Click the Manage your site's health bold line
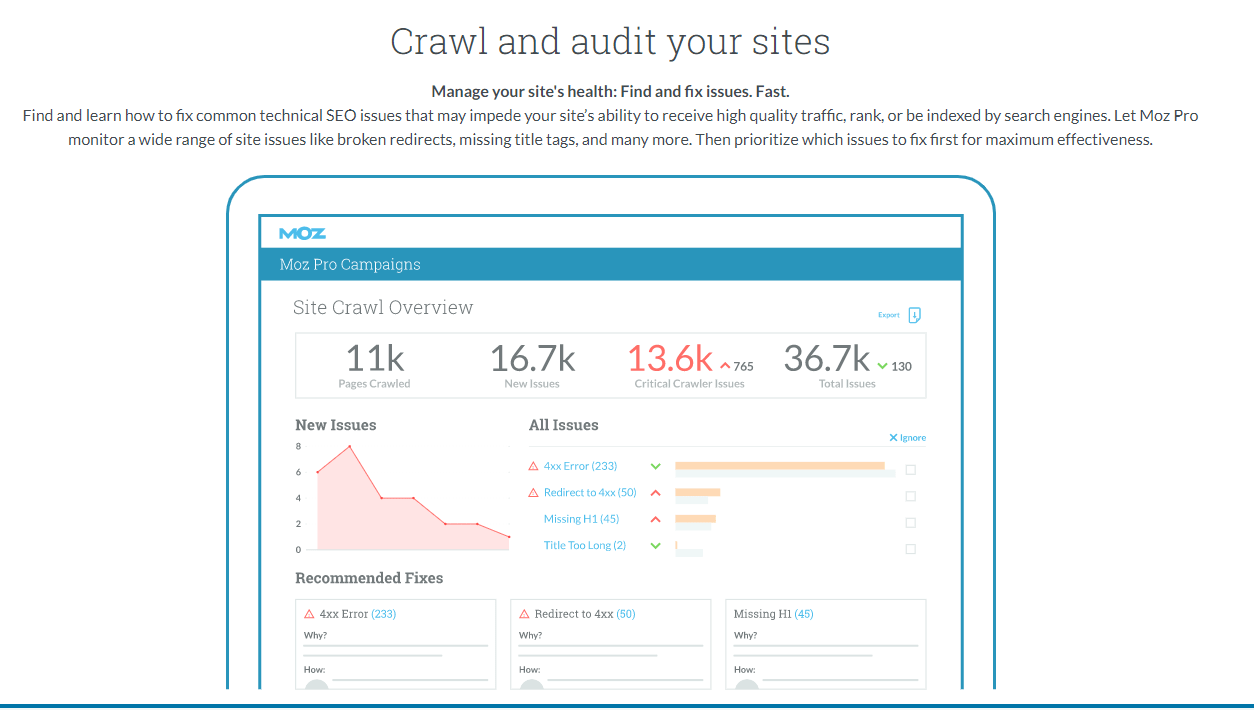The height and width of the screenshot is (710, 1254). [x=610, y=92]
